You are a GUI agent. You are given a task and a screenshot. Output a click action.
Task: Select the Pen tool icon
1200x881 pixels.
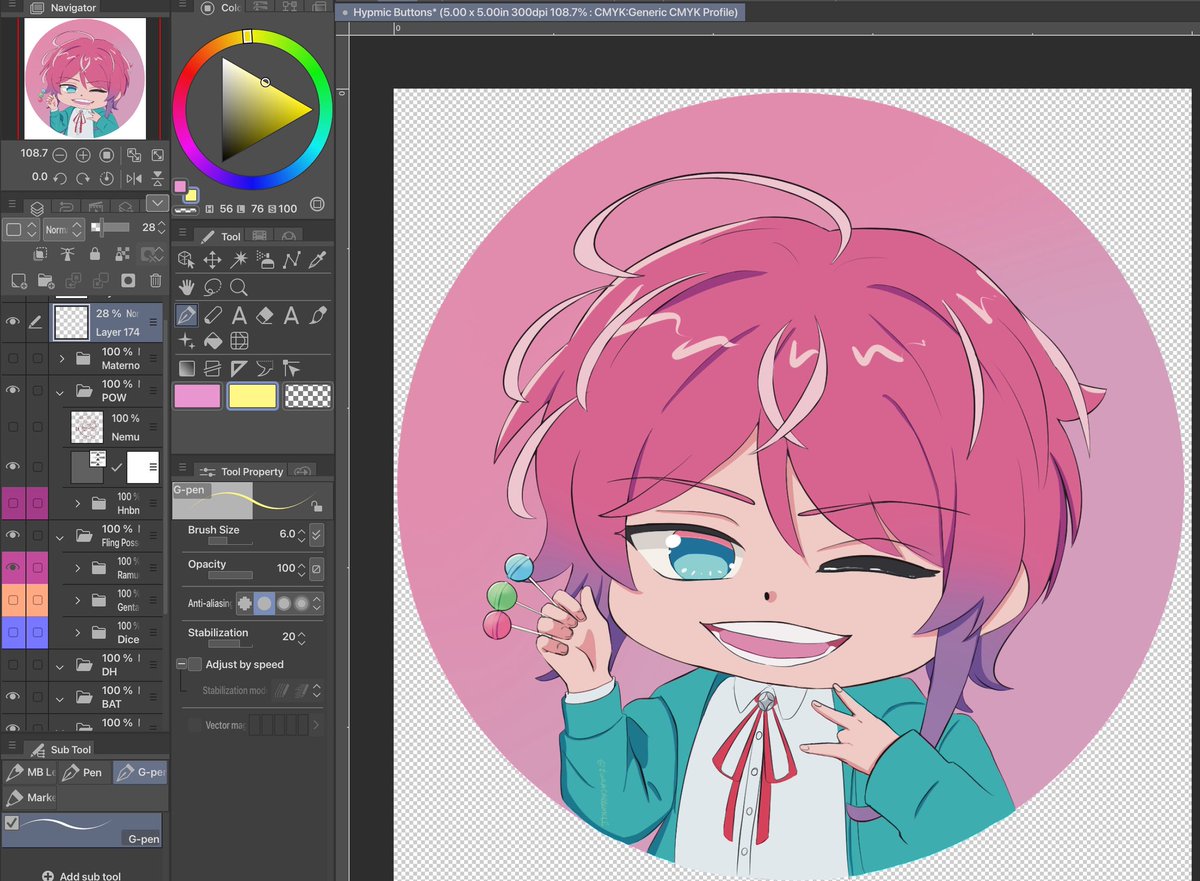tap(186, 316)
